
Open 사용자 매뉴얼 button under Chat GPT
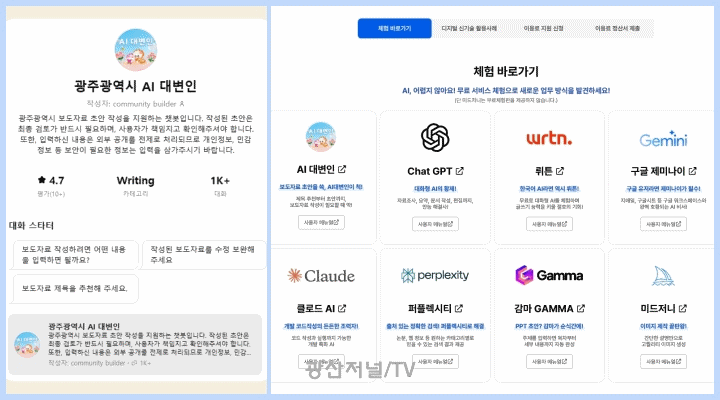(435, 224)
